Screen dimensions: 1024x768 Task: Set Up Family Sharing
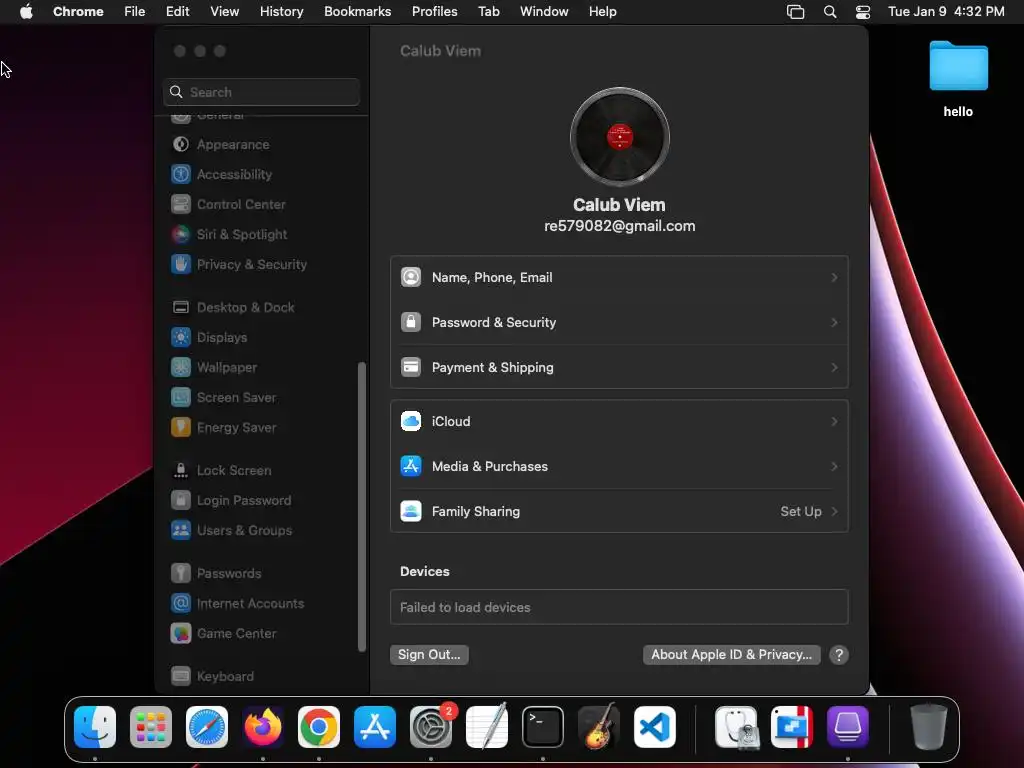click(x=619, y=512)
